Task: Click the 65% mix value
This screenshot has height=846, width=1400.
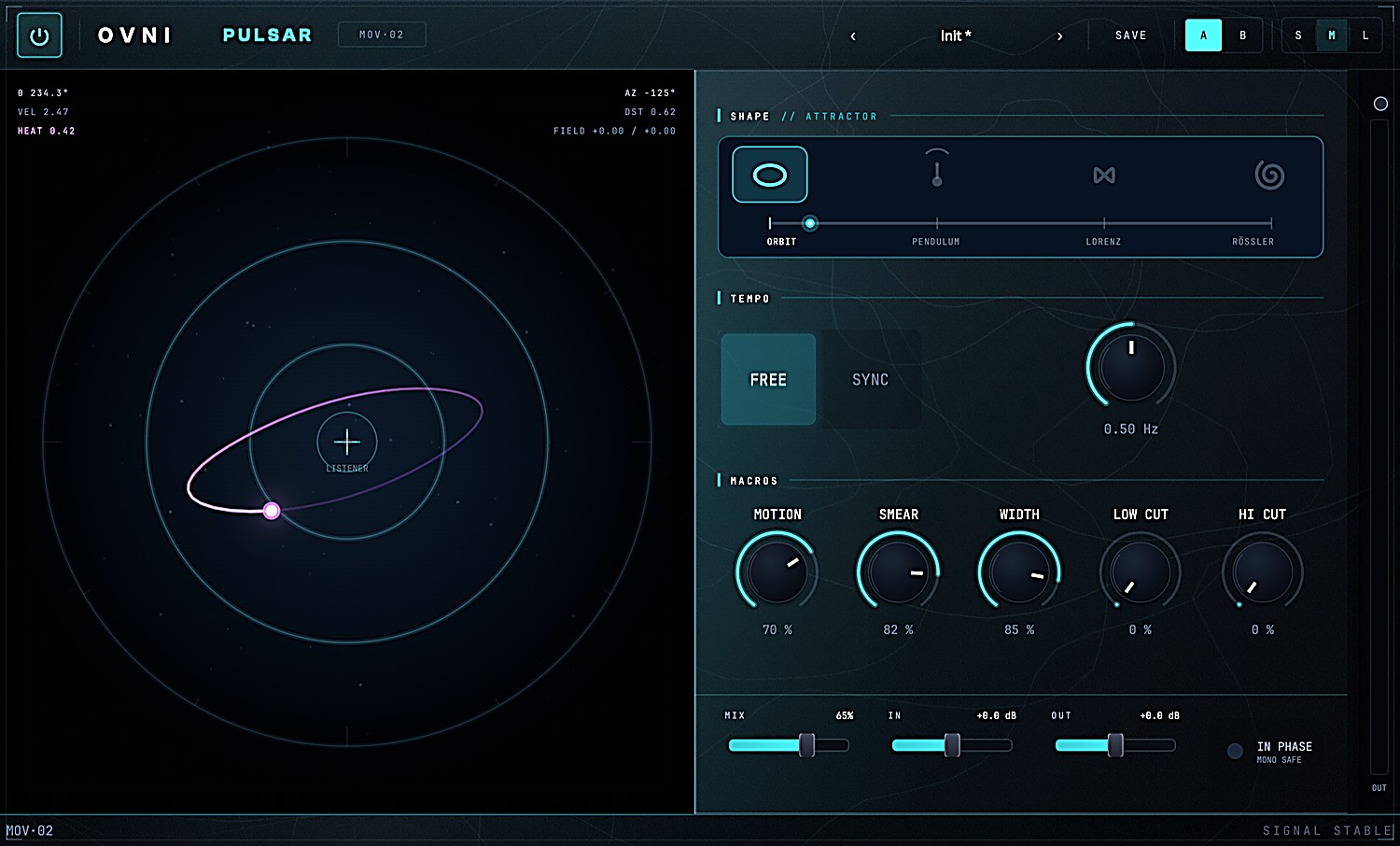Action: [x=845, y=715]
